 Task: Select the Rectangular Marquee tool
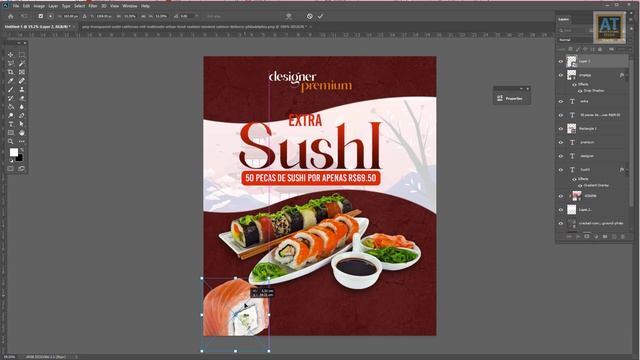click(22, 55)
